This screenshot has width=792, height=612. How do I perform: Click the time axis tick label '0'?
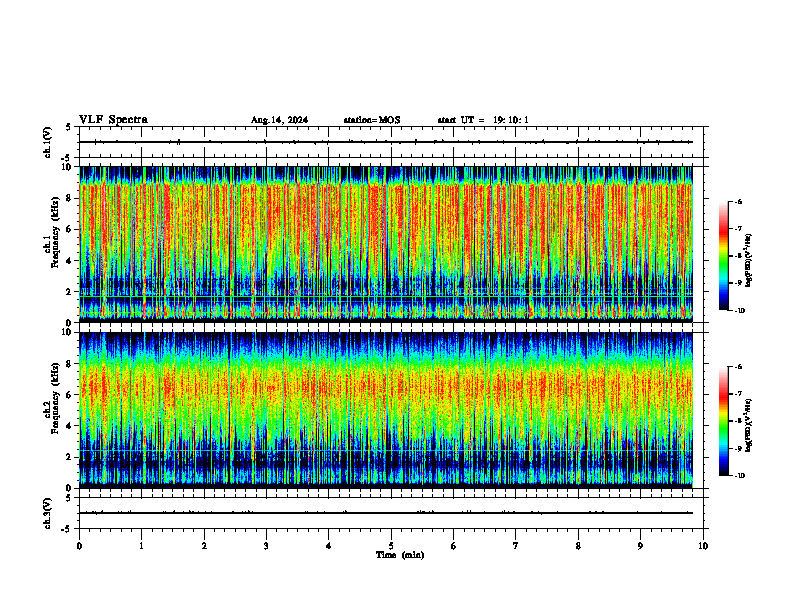point(79,546)
